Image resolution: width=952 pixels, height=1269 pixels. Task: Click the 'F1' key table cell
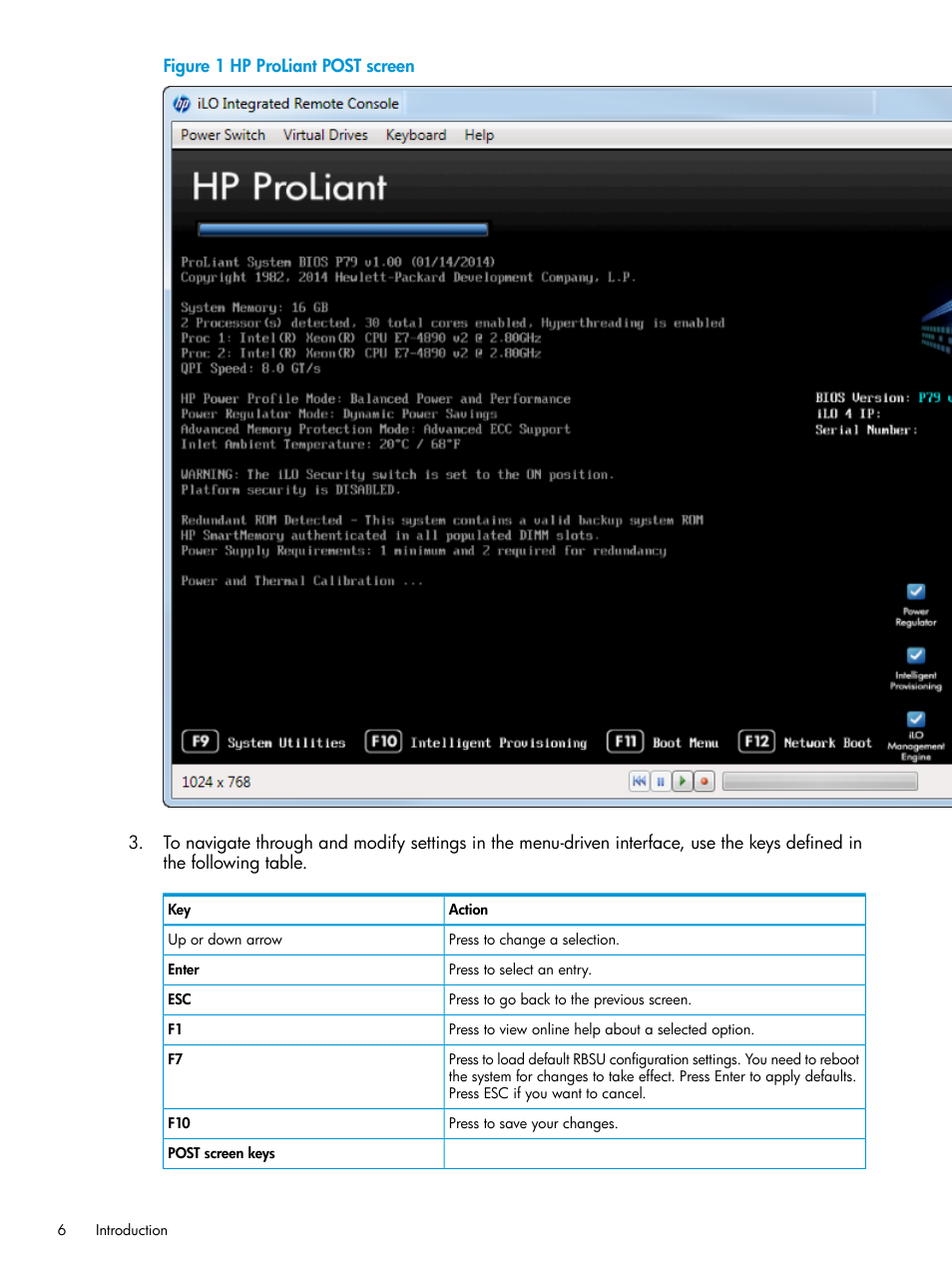pyautogui.click(x=303, y=1029)
